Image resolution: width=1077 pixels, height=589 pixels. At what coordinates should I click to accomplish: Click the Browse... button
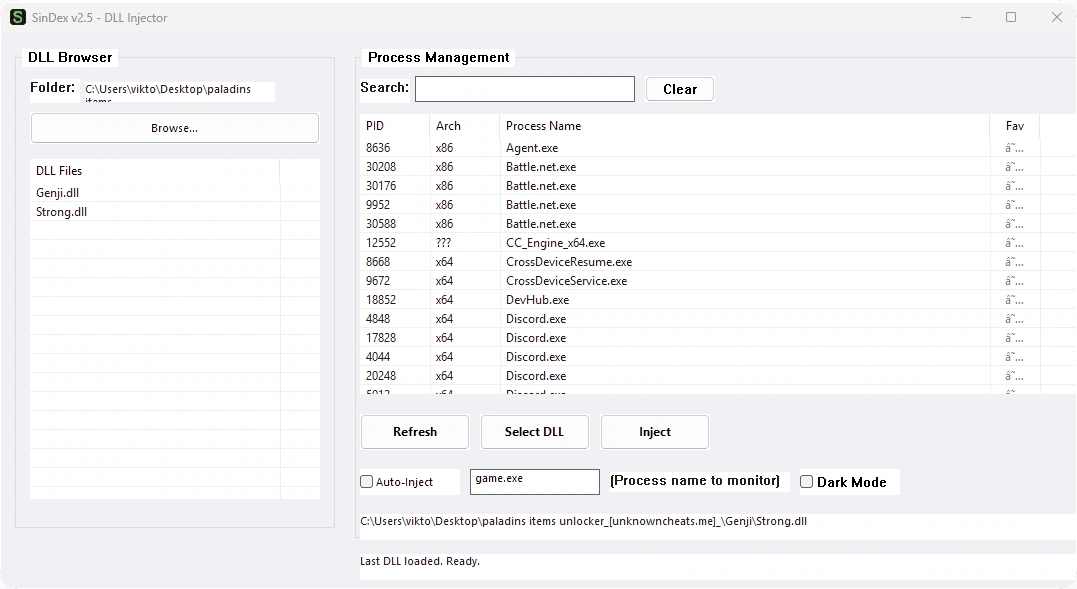[x=174, y=128]
